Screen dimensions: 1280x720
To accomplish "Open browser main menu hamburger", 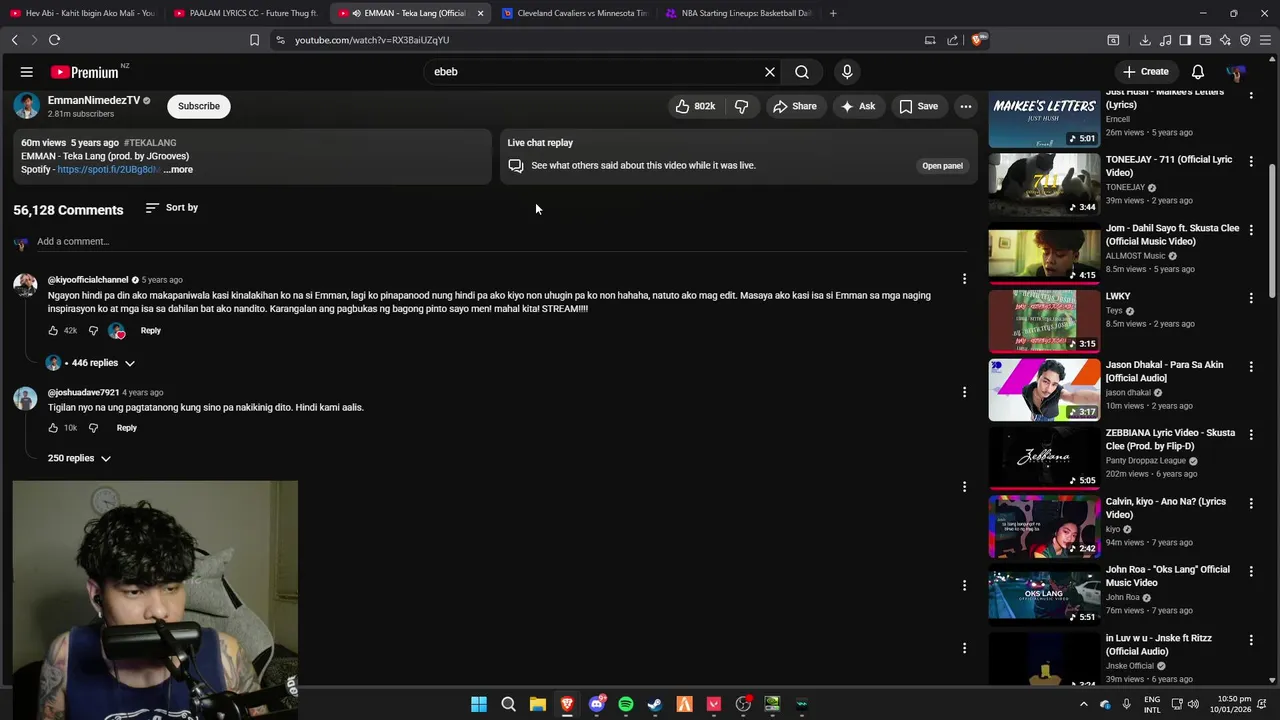I will coord(1265,40).
